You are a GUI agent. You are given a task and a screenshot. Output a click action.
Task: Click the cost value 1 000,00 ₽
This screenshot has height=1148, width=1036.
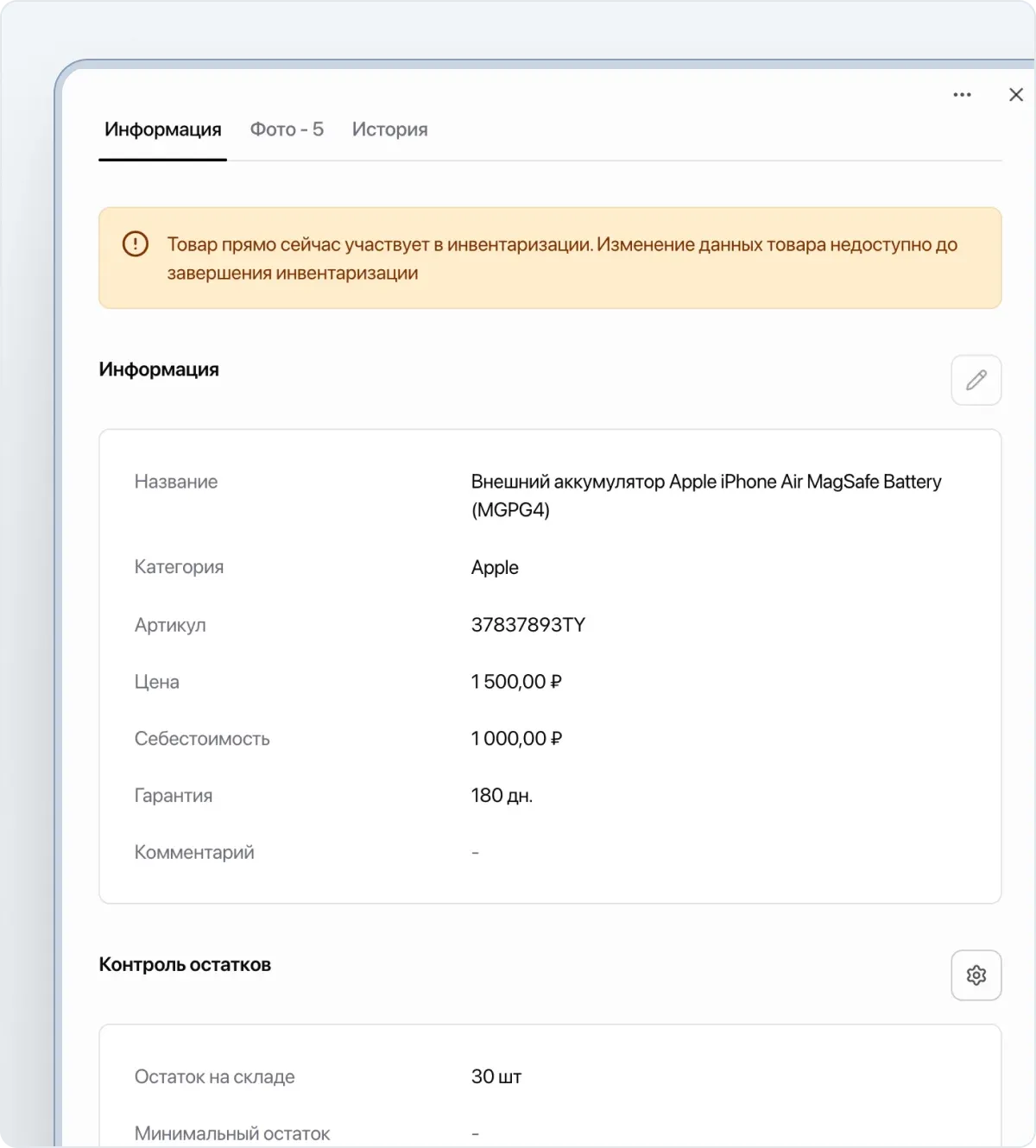pyautogui.click(x=516, y=739)
